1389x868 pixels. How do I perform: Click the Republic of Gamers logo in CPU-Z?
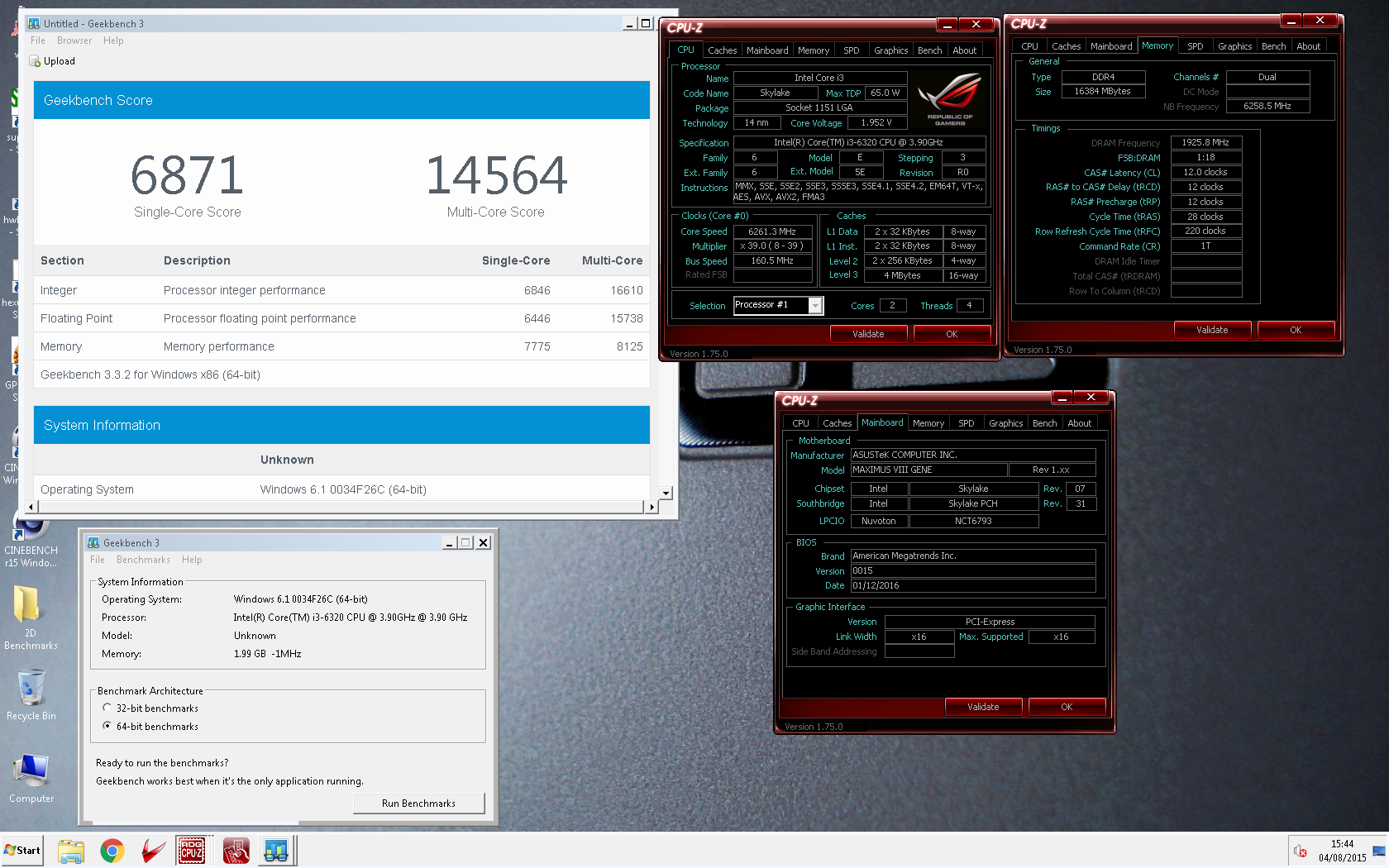[950, 98]
